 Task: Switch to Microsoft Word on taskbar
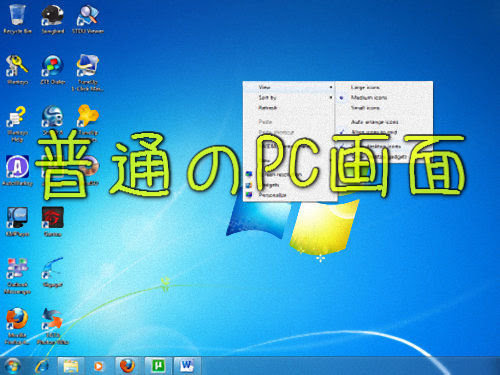187,366
